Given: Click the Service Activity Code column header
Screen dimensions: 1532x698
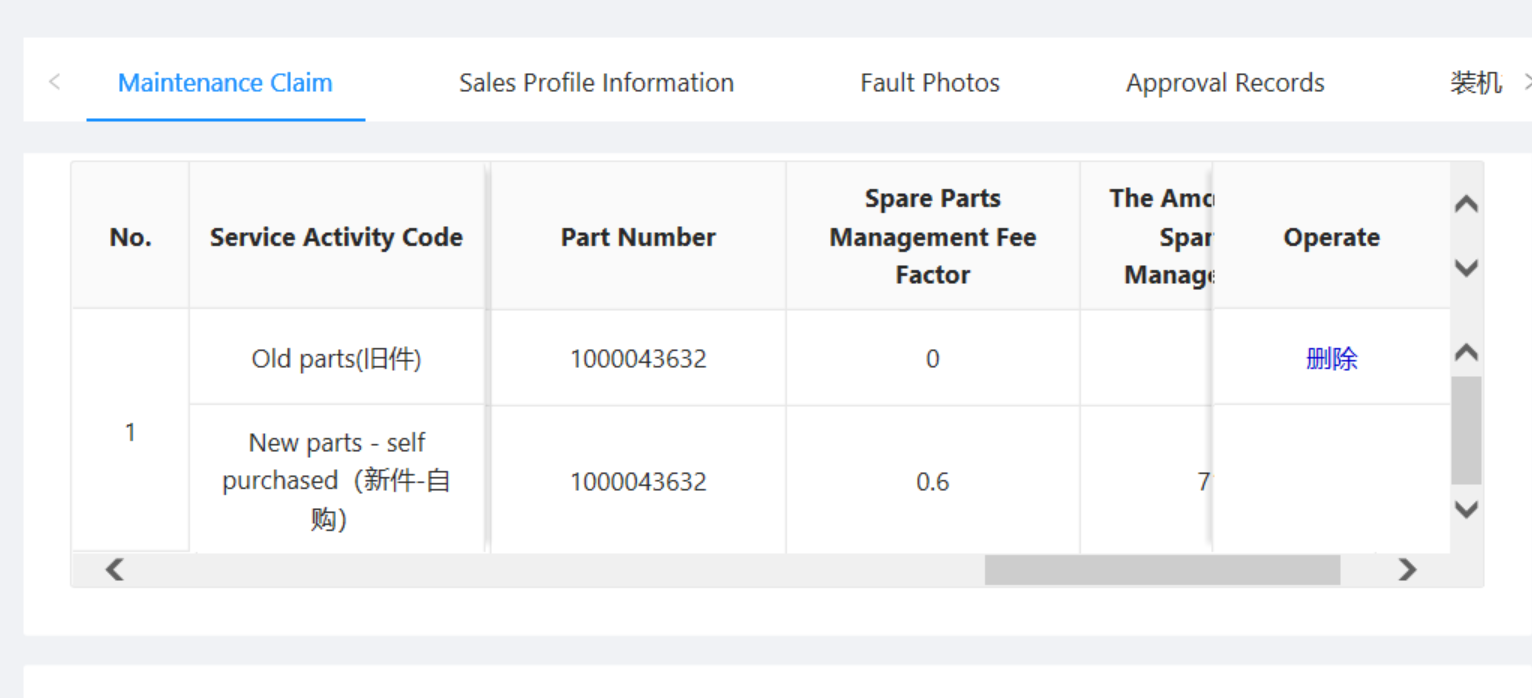Looking at the screenshot, I should (x=336, y=237).
